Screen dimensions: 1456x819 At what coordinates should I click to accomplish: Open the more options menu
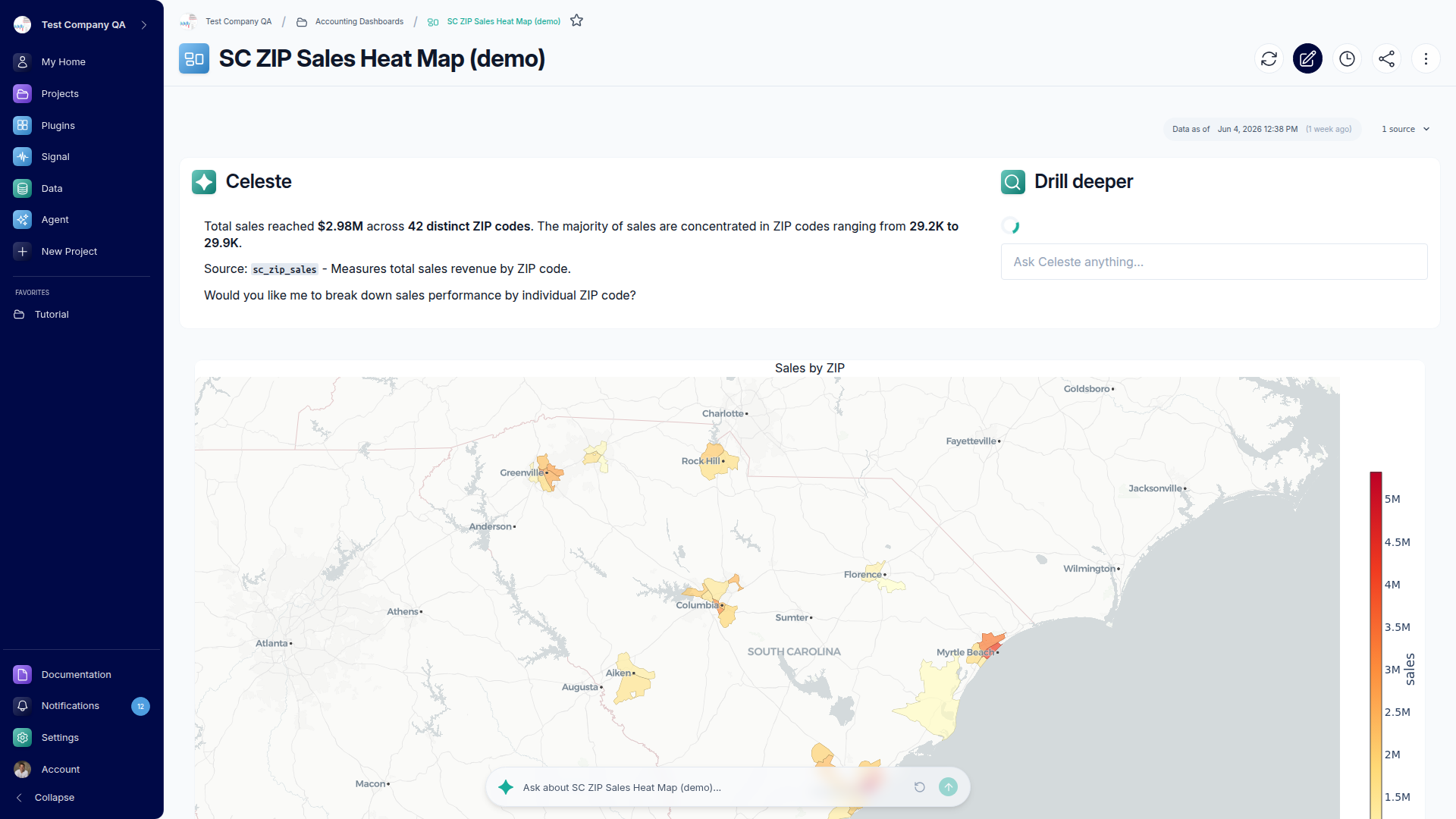coord(1426,58)
